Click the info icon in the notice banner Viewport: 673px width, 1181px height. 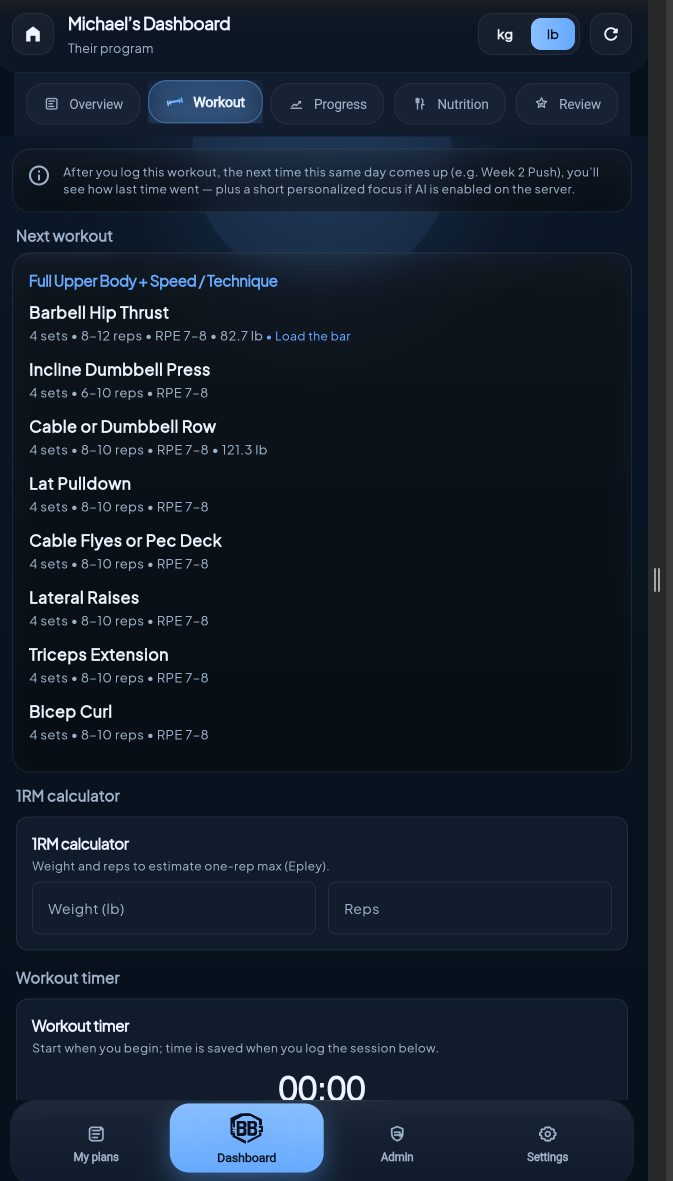pyautogui.click(x=39, y=175)
